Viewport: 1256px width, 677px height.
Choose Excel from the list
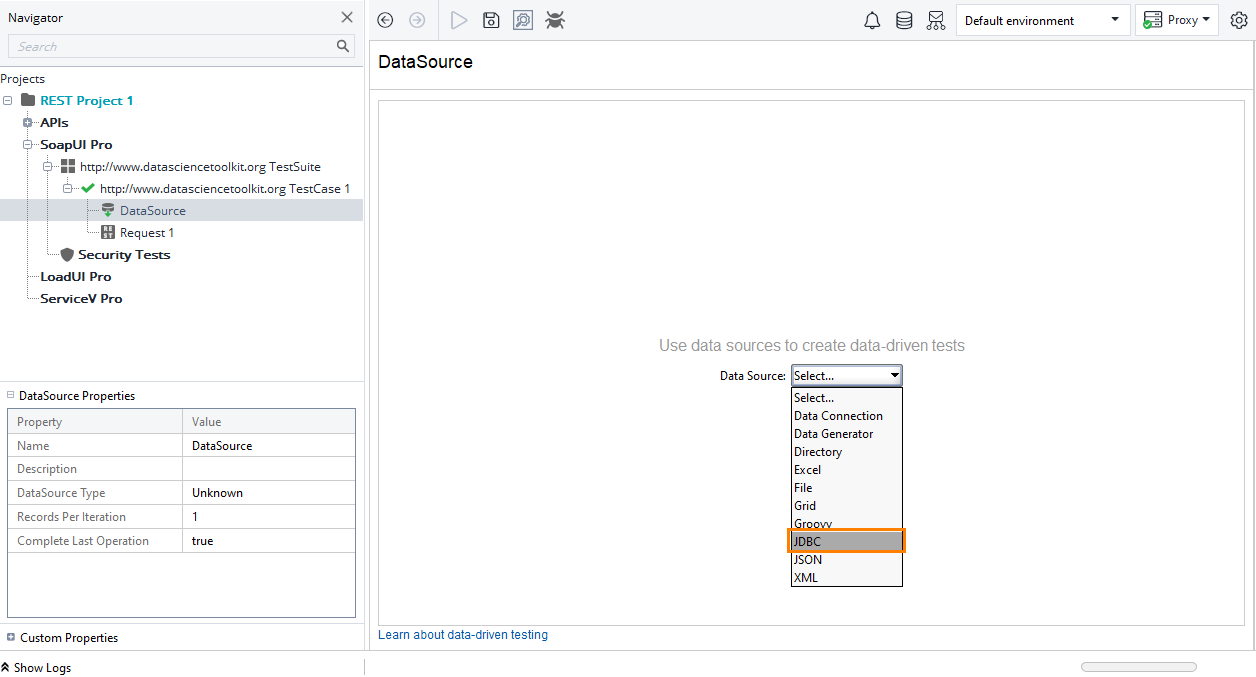pos(846,470)
